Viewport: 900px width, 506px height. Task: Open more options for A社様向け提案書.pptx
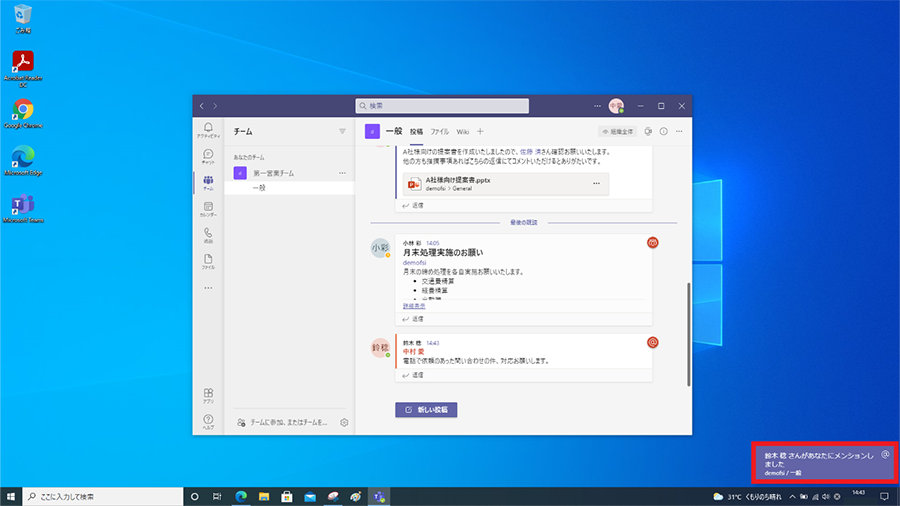pyautogui.click(x=596, y=184)
